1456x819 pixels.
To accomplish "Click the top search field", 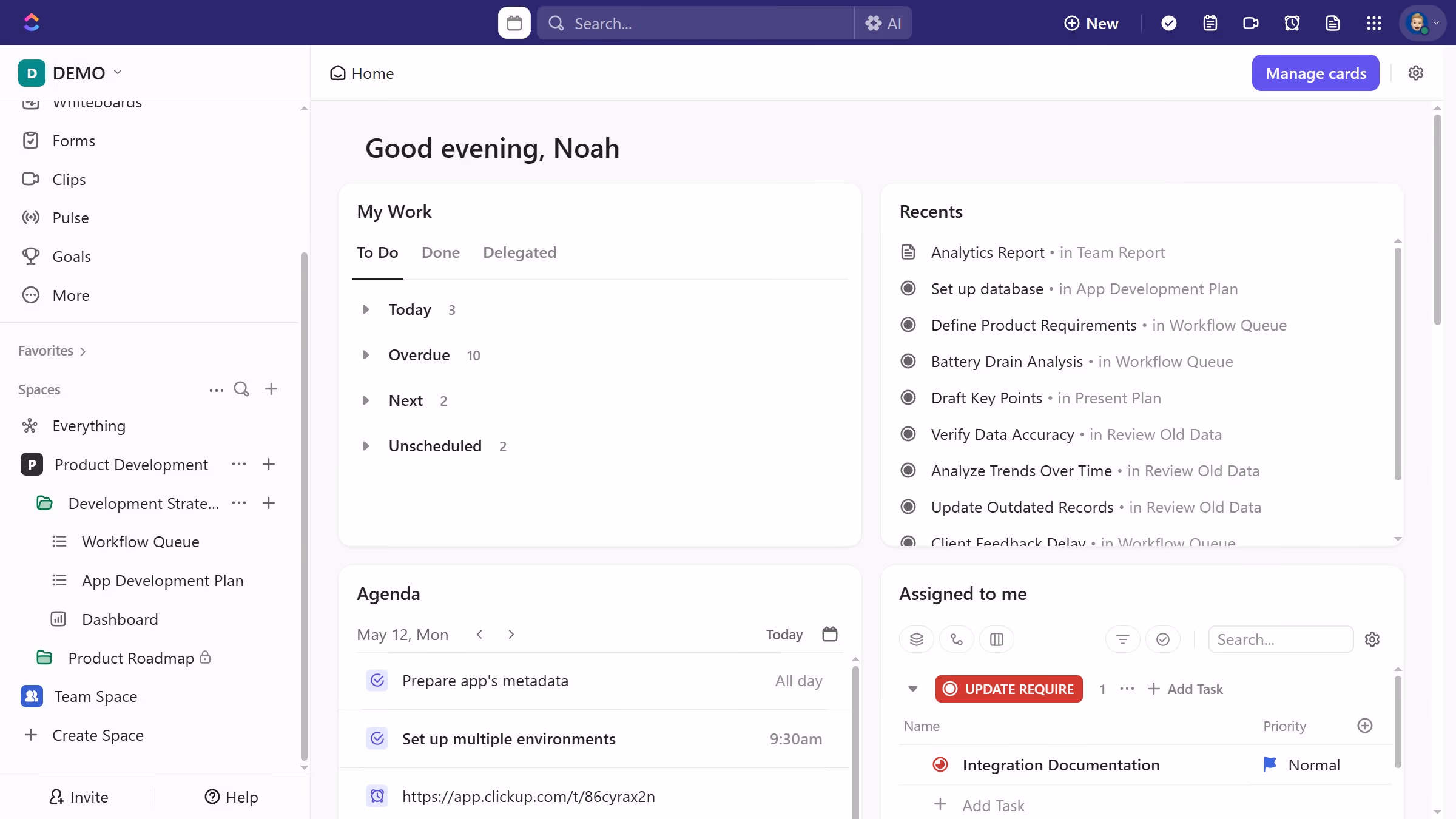I will tap(695, 23).
